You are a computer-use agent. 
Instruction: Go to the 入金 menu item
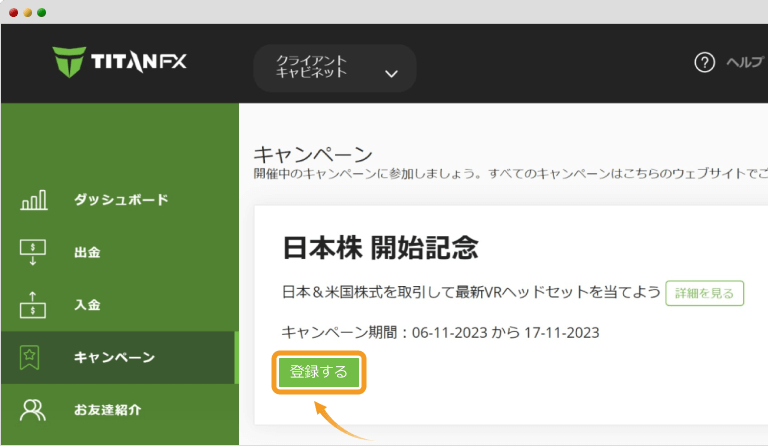(87, 305)
